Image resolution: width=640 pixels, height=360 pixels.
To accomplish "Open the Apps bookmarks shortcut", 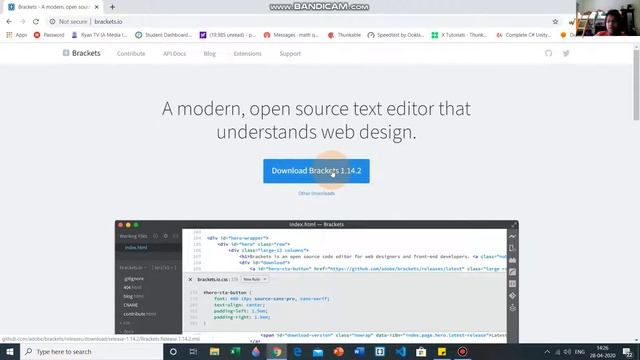I will pos(17,35).
